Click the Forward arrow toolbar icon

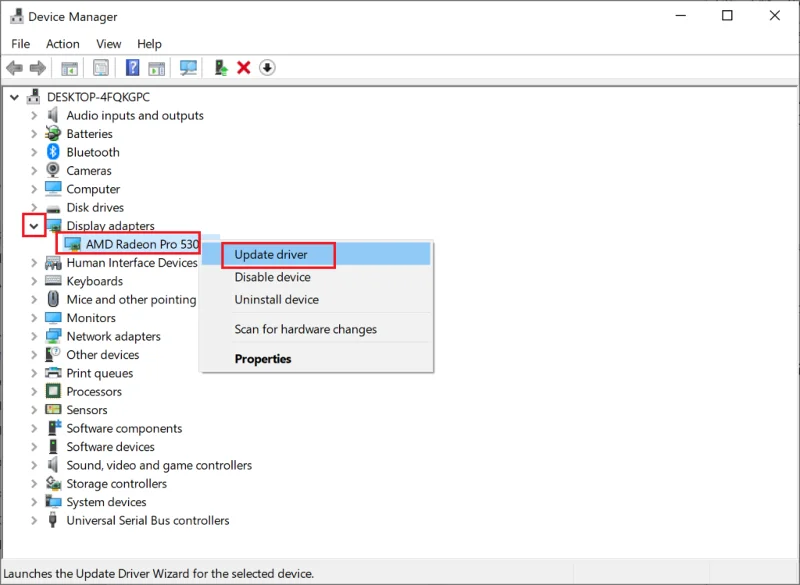coord(38,67)
